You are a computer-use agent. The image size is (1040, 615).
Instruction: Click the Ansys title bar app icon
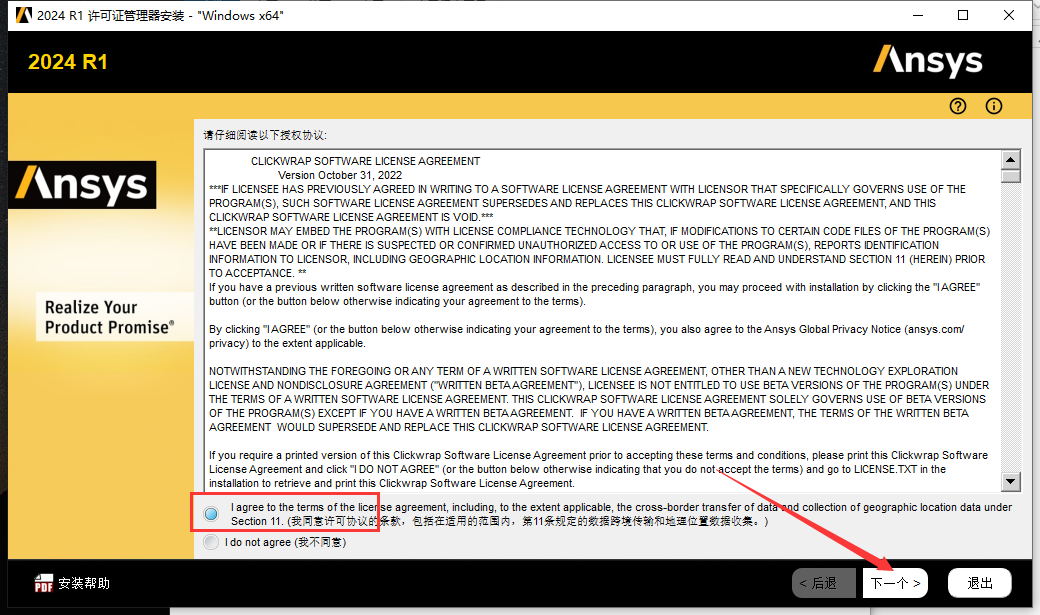(23, 15)
